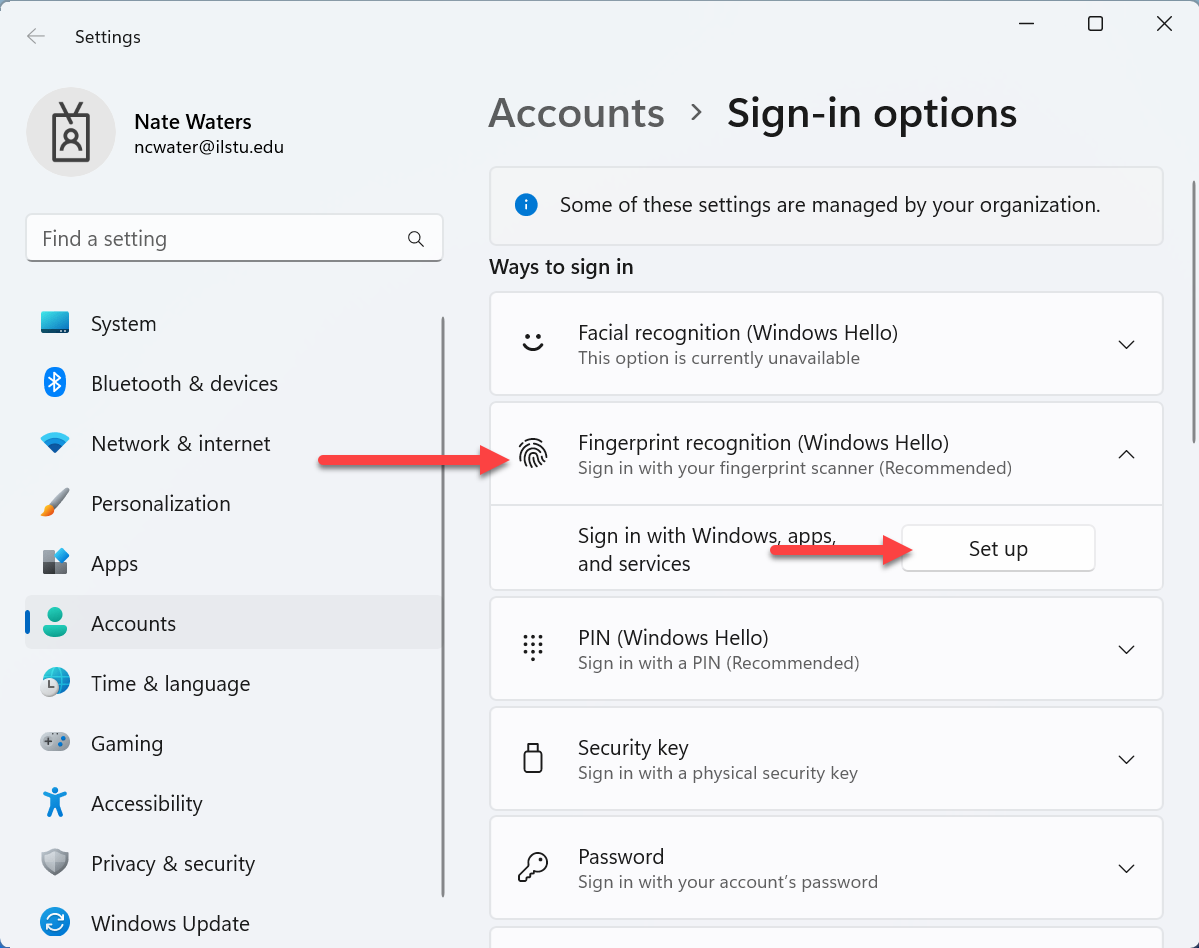Click the System monitor icon in sidebar
The width and height of the screenshot is (1199, 948).
click(x=55, y=324)
